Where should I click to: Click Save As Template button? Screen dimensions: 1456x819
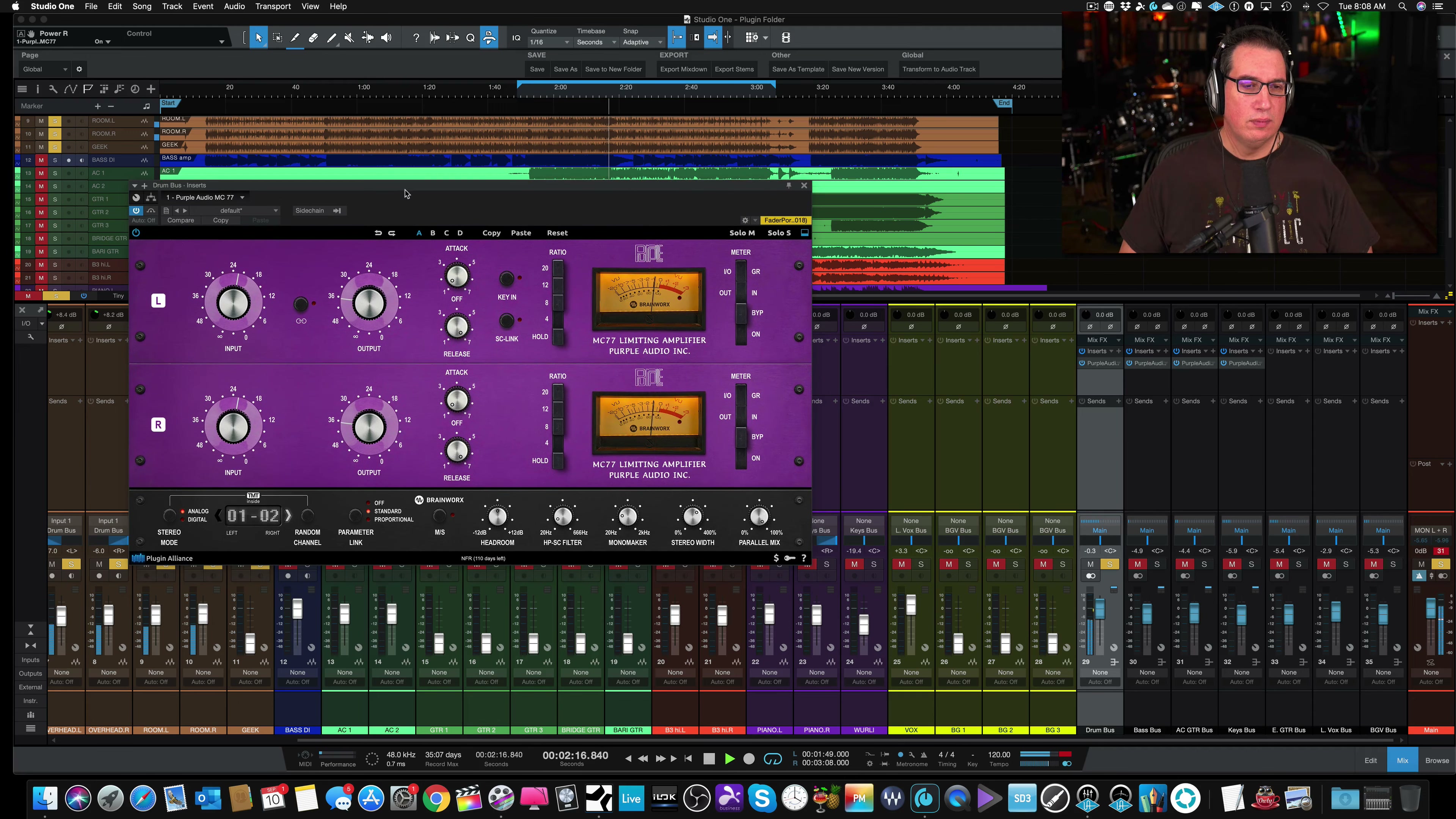pyautogui.click(x=798, y=69)
